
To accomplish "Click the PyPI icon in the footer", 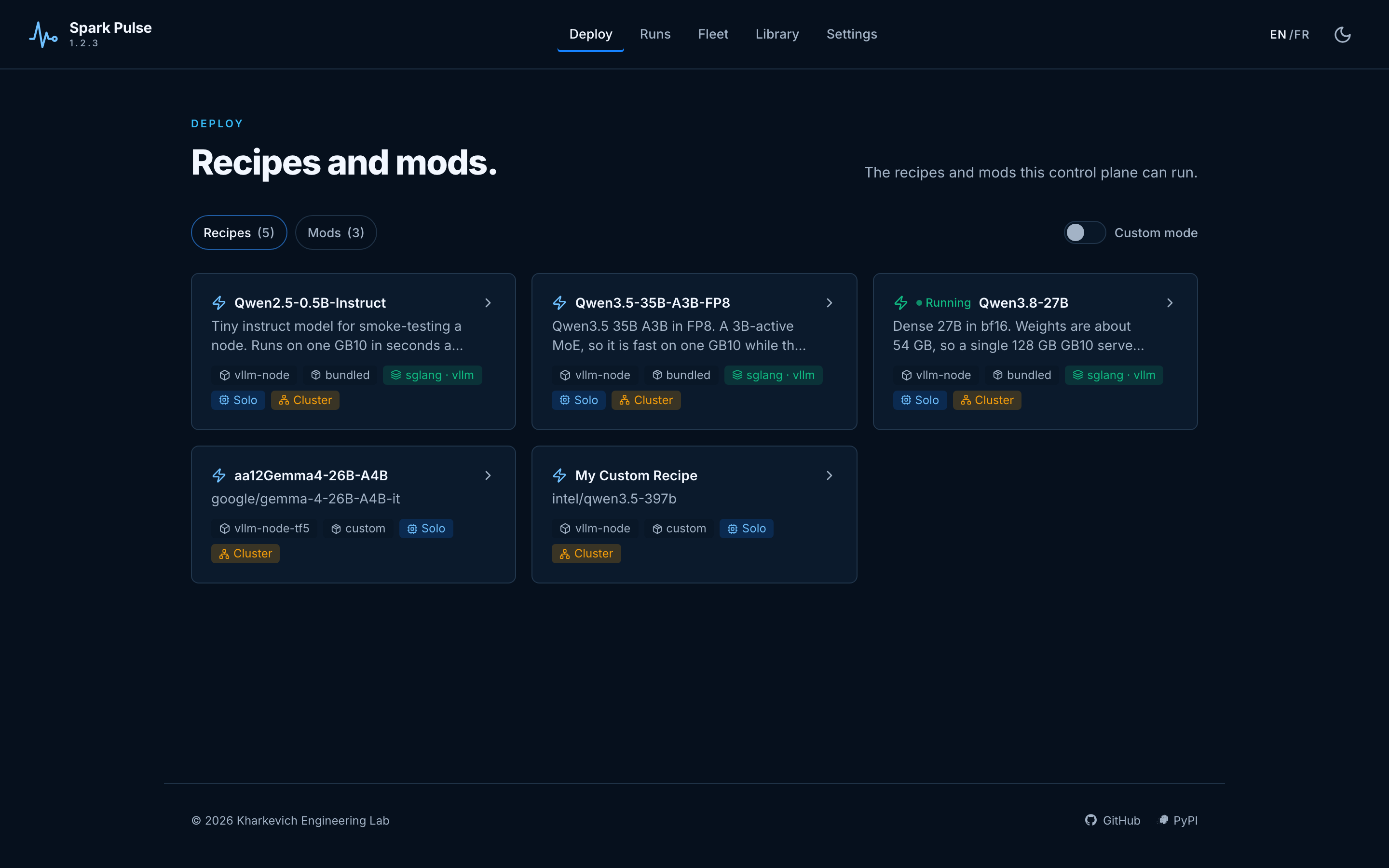I will (x=1163, y=820).
